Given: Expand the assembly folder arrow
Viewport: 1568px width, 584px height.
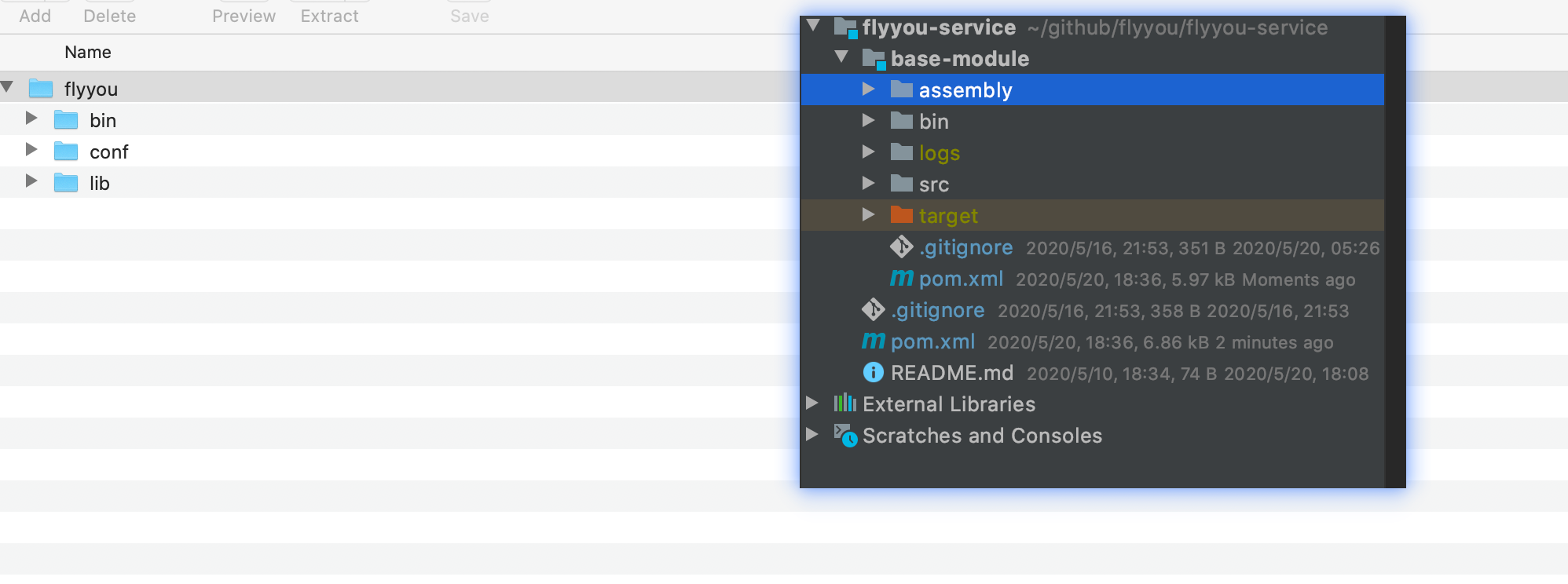Looking at the screenshot, I should (x=868, y=89).
